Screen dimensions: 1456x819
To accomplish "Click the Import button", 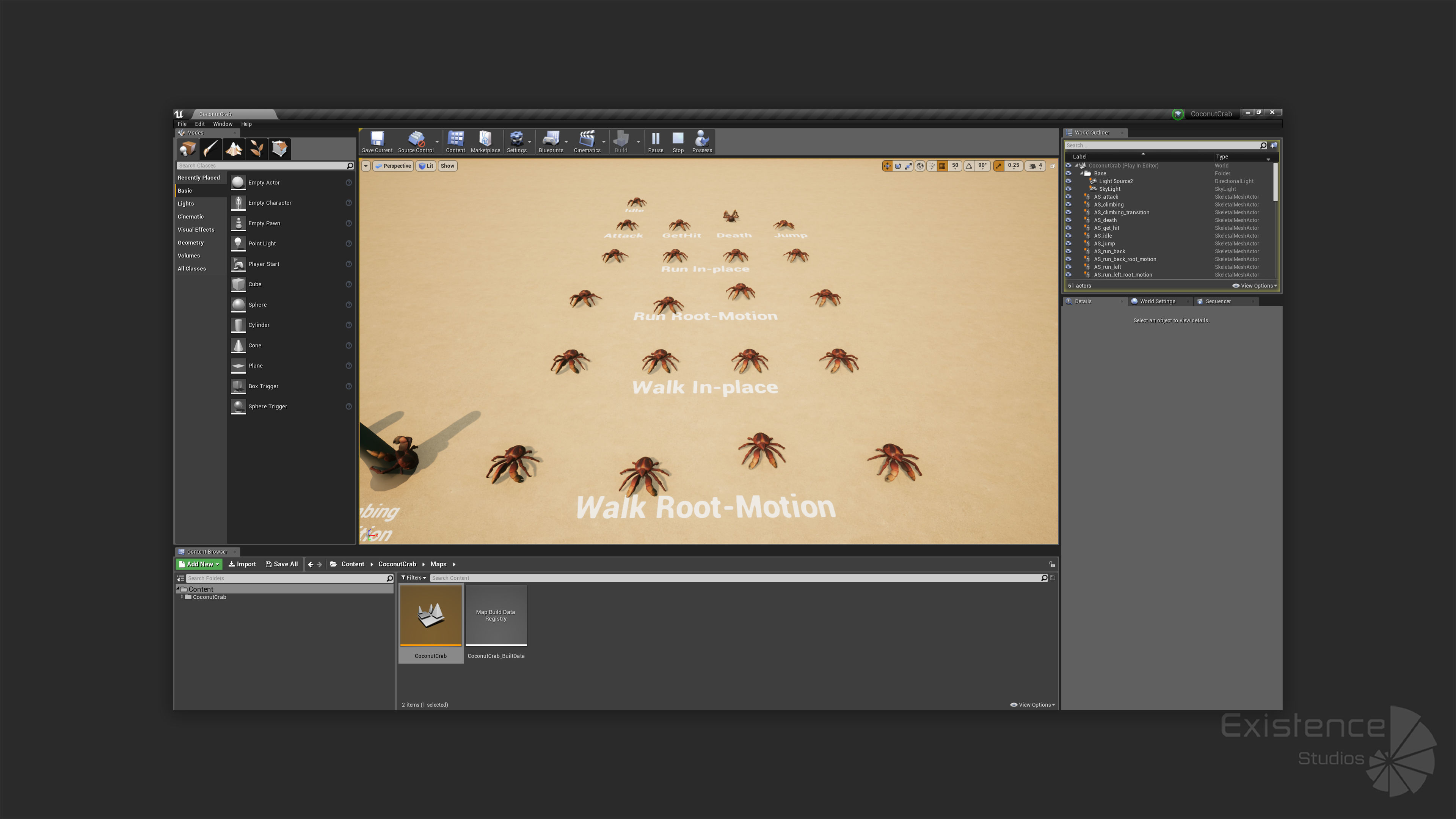I will [x=242, y=564].
